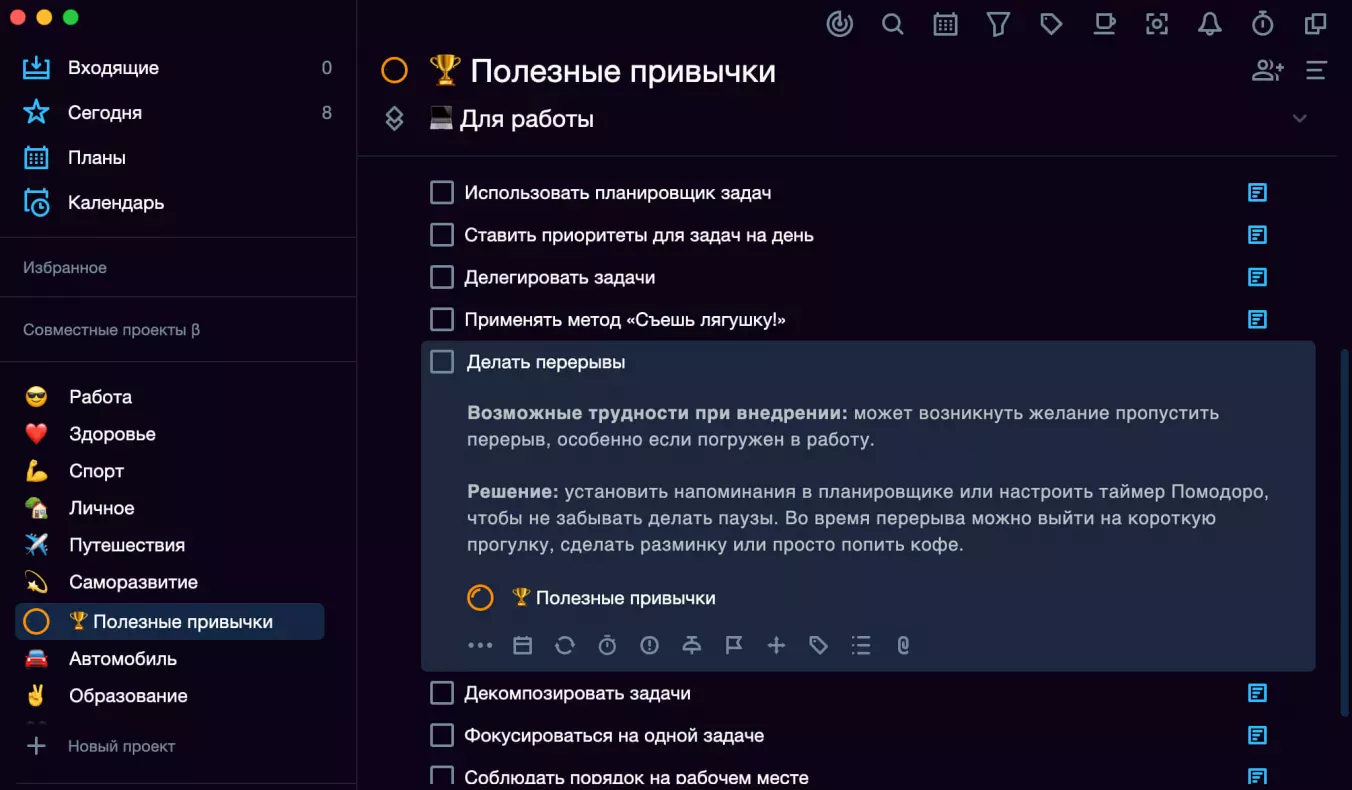Open notifications bell icon
The image size is (1352, 790).
click(x=1210, y=24)
